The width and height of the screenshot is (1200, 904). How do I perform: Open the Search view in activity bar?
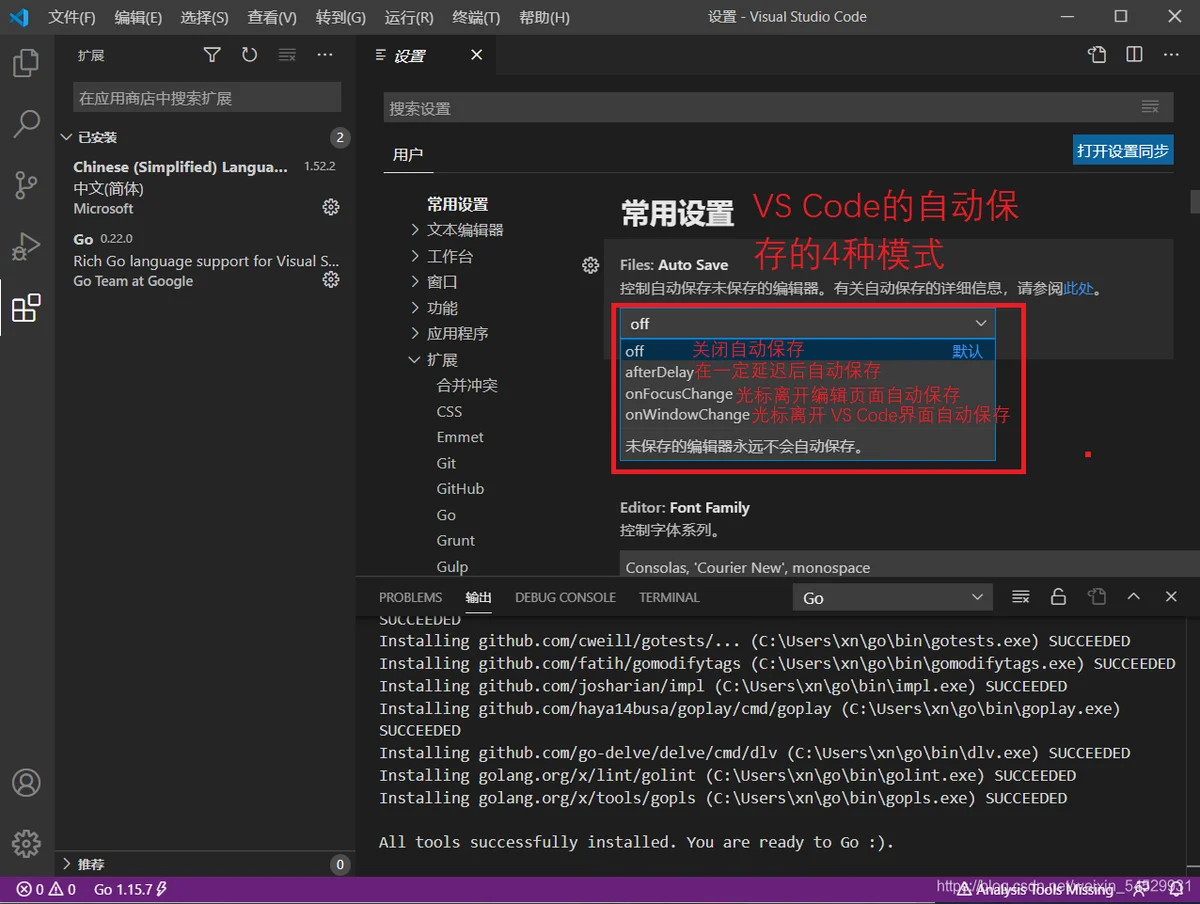coord(26,124)
